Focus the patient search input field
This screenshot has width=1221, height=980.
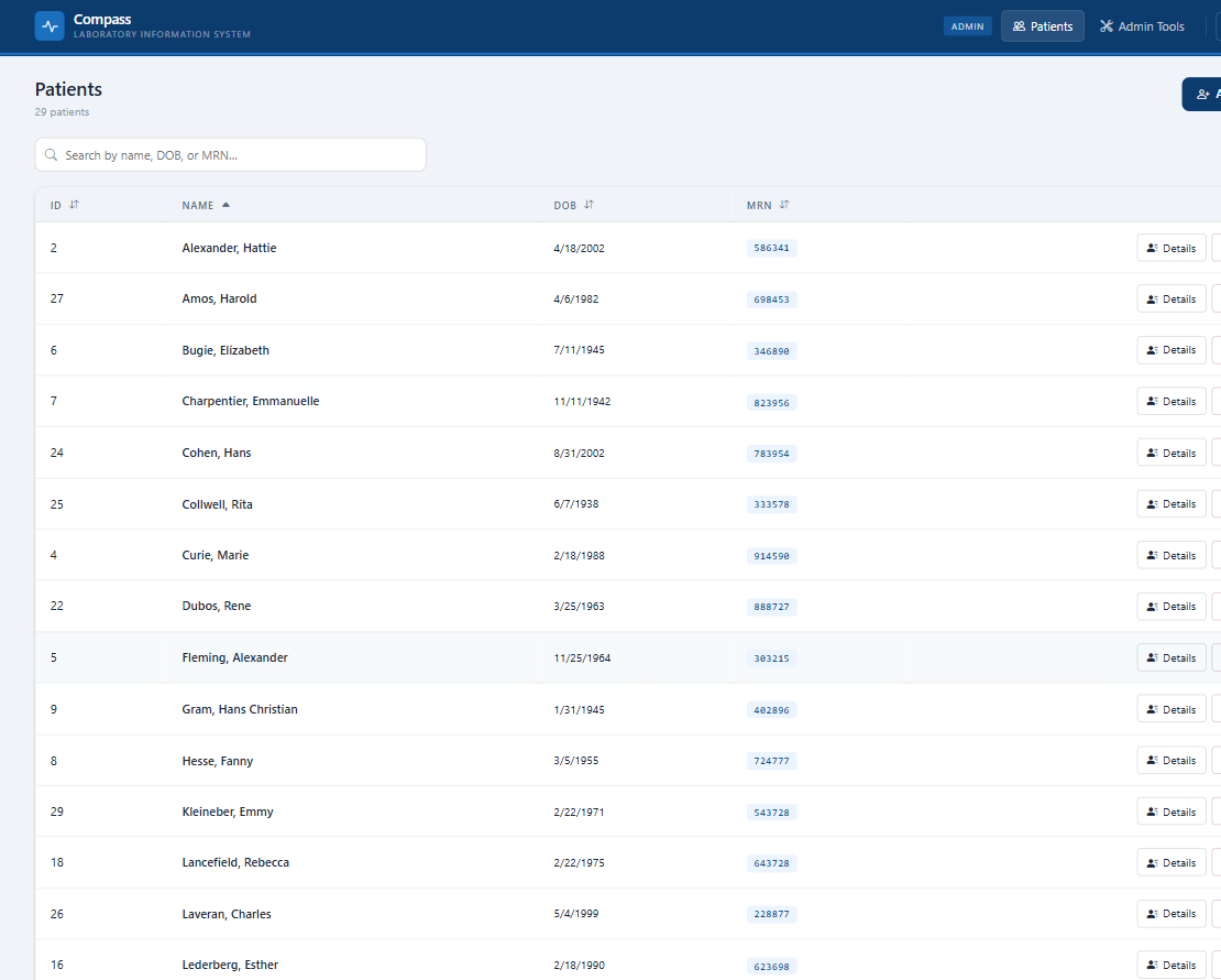tap(231, 155)
